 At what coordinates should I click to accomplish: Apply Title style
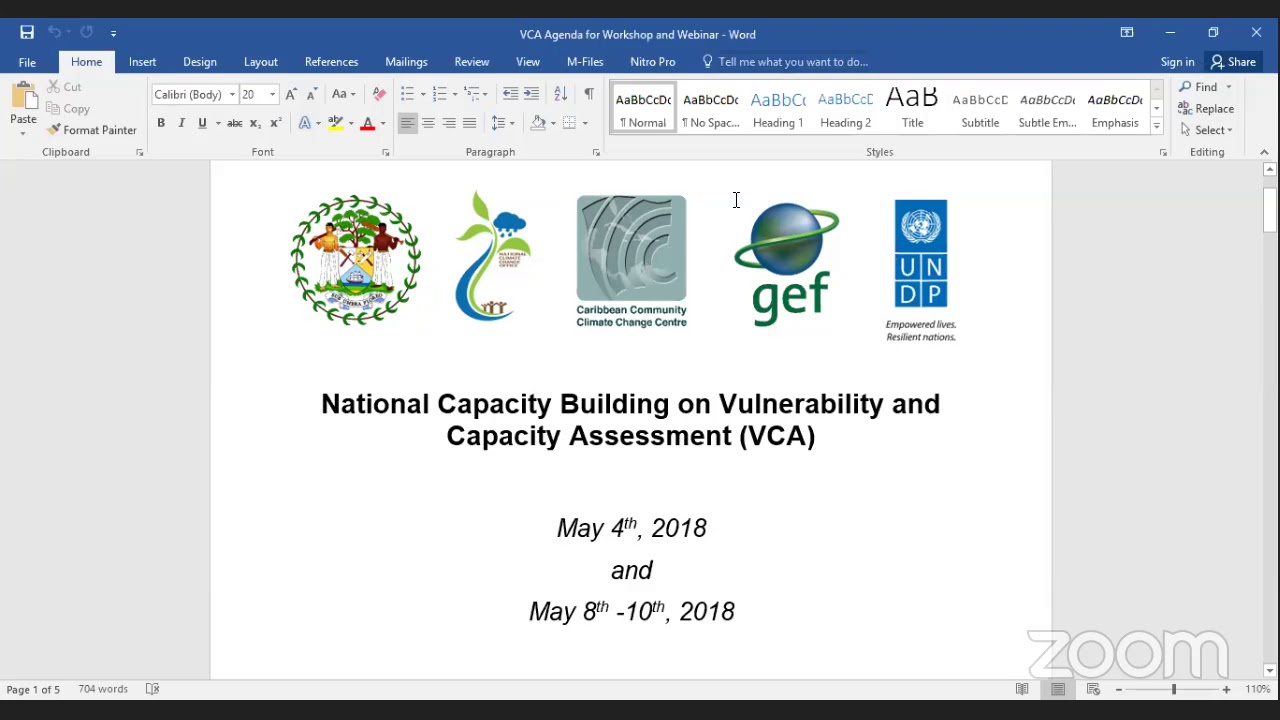pos(912,109)
